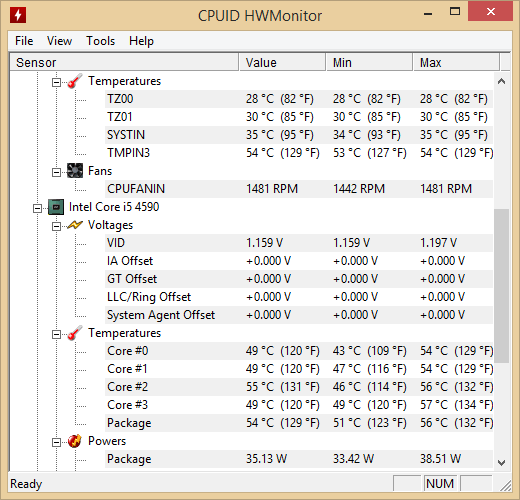
Task: Click the flame icon beside Powers
Action: (75, 441)
